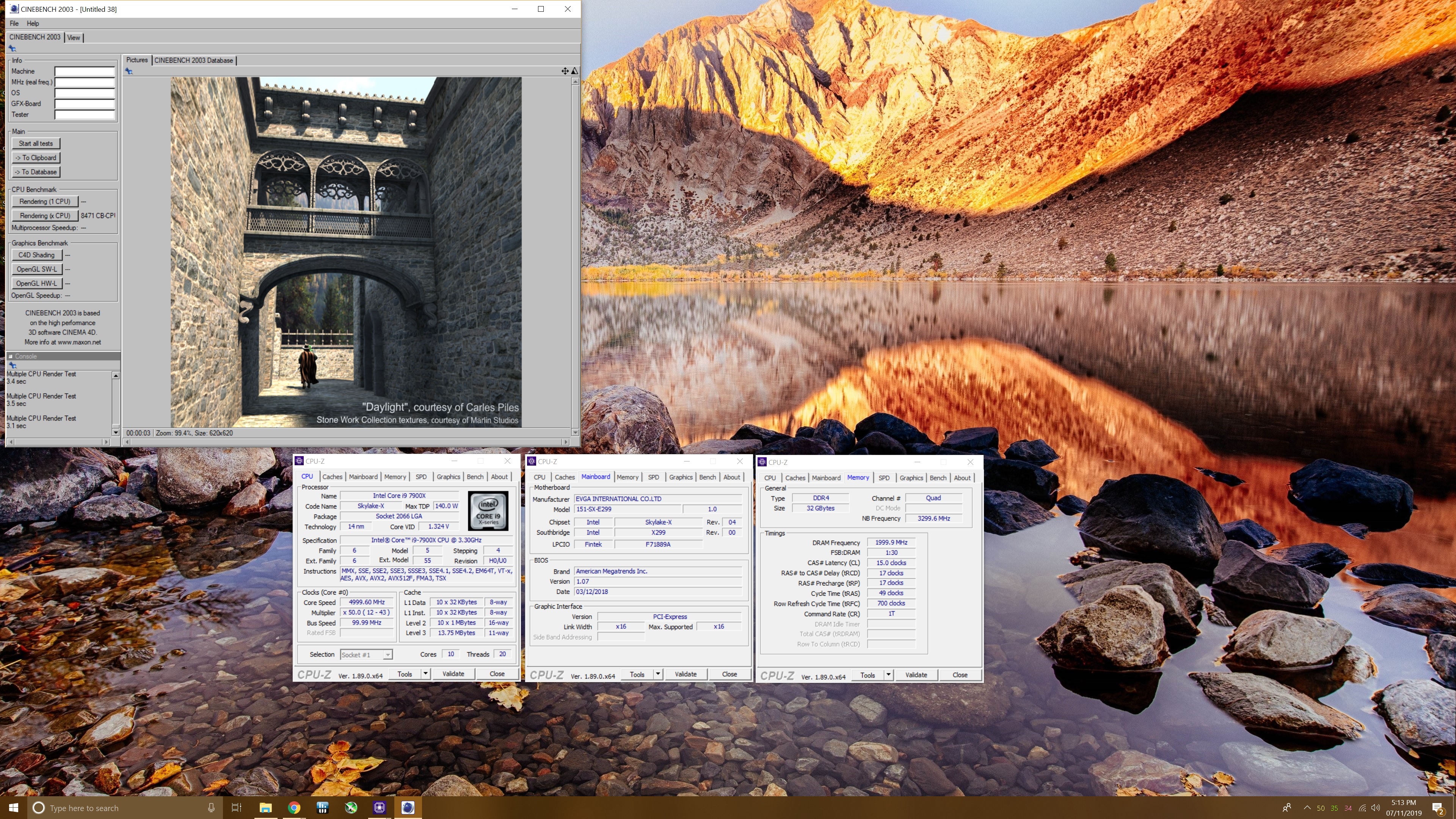This screenshot has height=819, width=1456.
Task: Open Tools dropdown arrow in CPU-Z processor window
Action: pos(425,674)
